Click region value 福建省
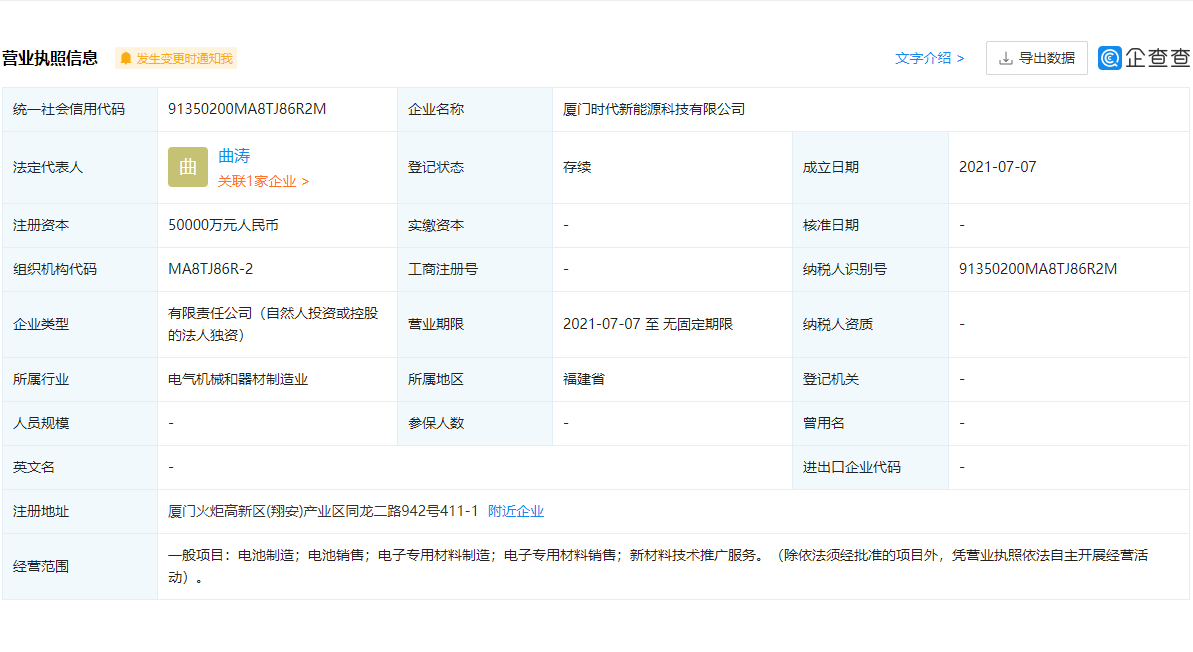This screenshot has height=652, width=1193. point(584,379)
